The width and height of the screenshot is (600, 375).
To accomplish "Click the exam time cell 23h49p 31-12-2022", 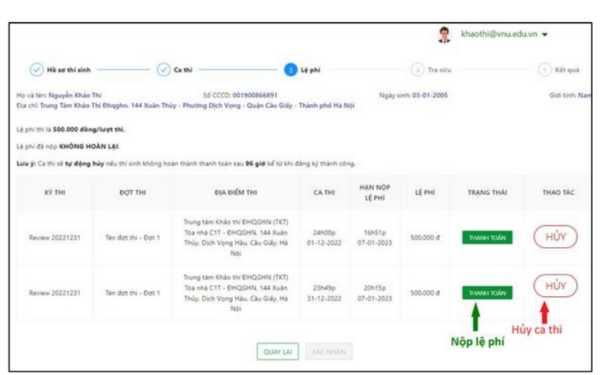I will coord(324,293).
